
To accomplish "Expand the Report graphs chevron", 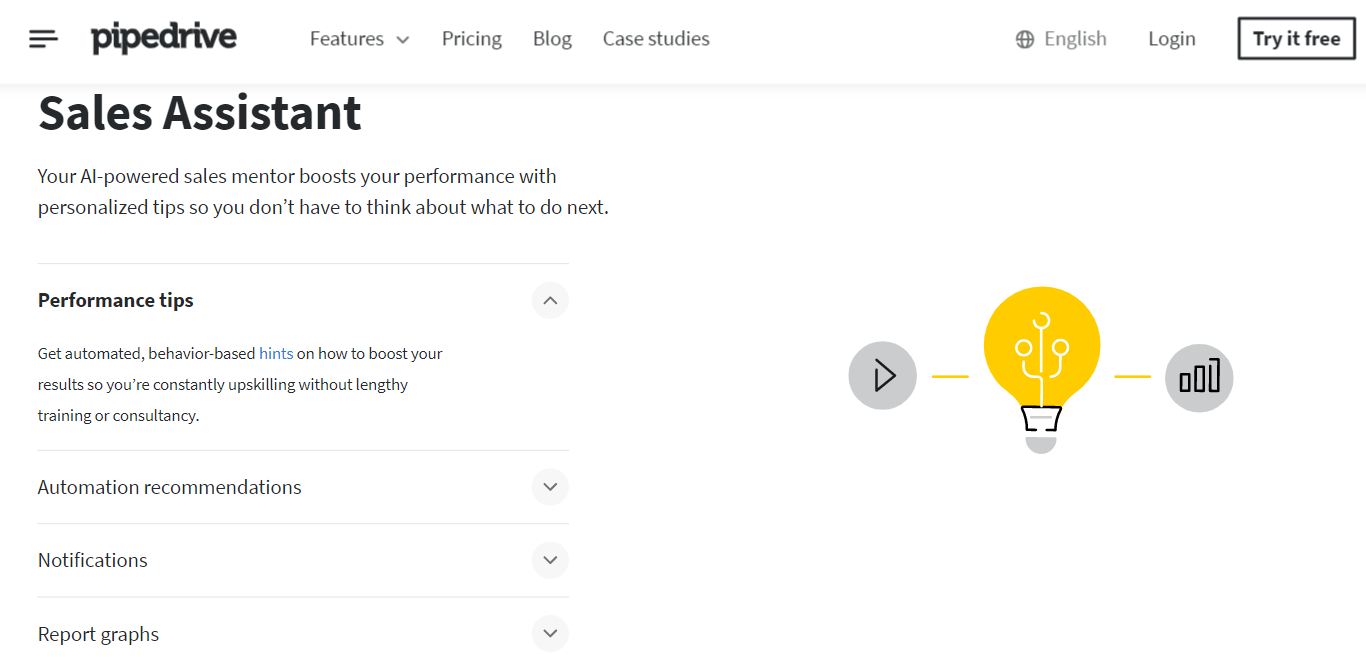I will tap(550, 633).
